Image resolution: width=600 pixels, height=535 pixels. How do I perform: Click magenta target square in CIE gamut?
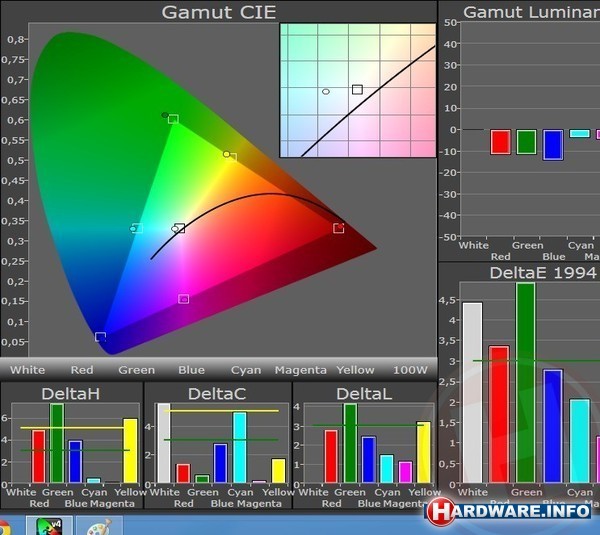[184, 299]
